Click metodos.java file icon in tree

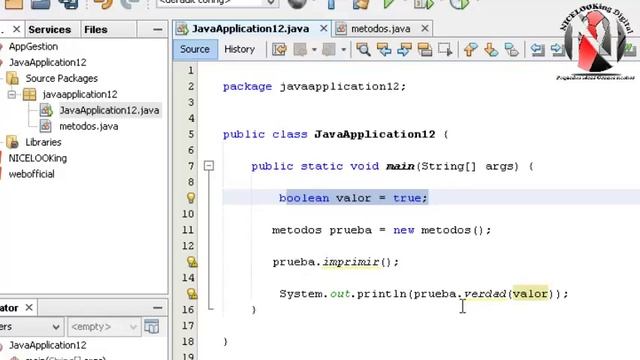[45, 126]
